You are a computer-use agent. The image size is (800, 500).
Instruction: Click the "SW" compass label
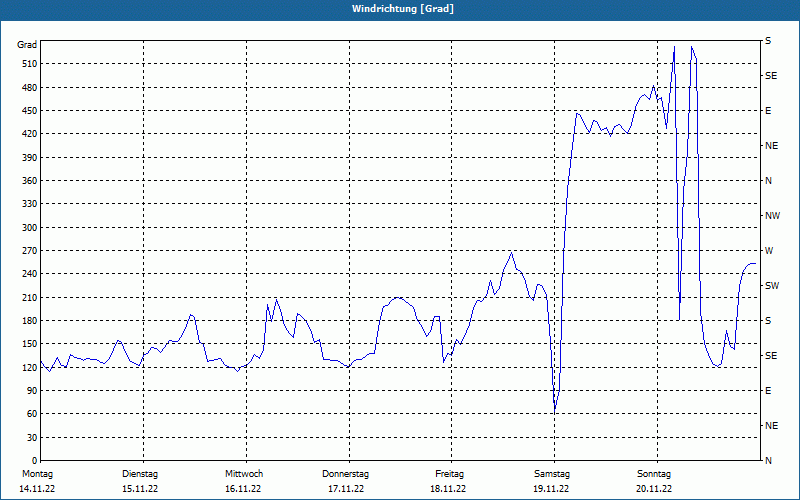(x=772, y=286)
